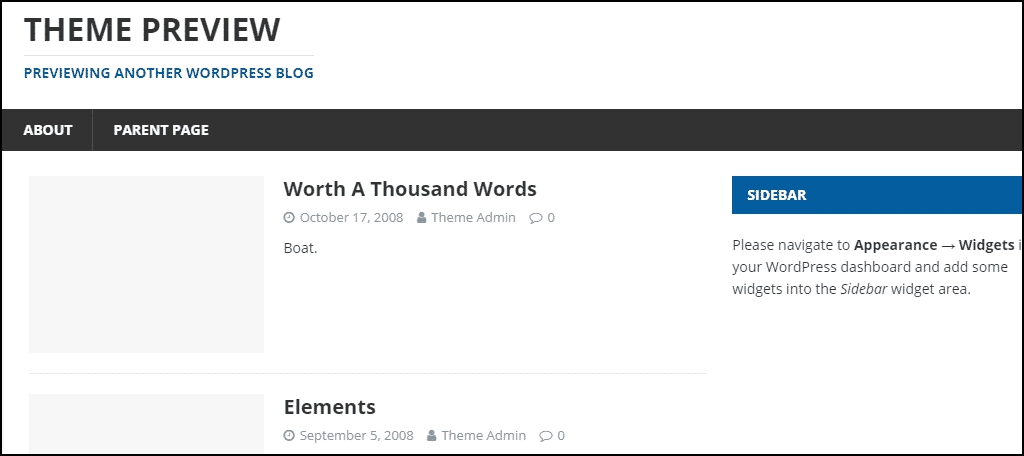
Task: Click the comment count 0 on Worth A Thousand Words
Action: pyautogui.click(x=551, y=218)
